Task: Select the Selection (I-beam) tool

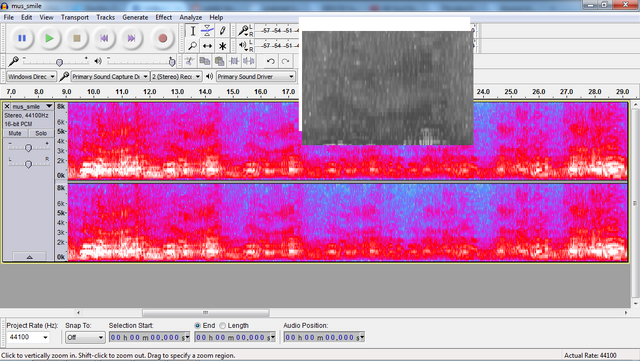Action: 193,31
